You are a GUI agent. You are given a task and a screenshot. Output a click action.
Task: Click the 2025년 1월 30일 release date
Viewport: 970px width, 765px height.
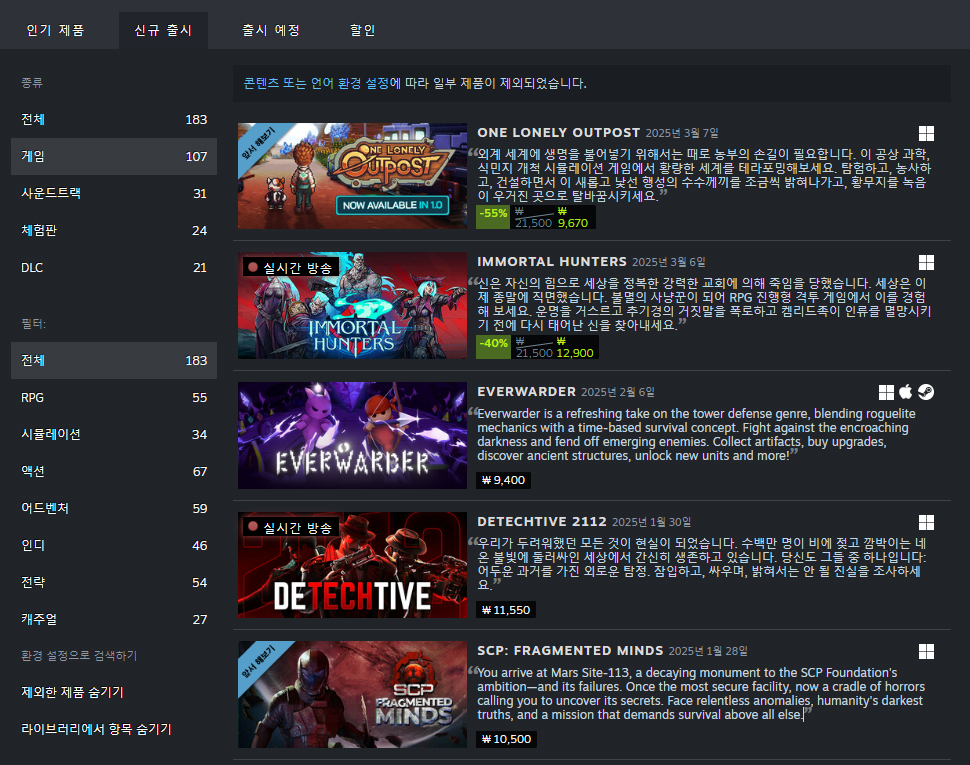coord(651,523)
